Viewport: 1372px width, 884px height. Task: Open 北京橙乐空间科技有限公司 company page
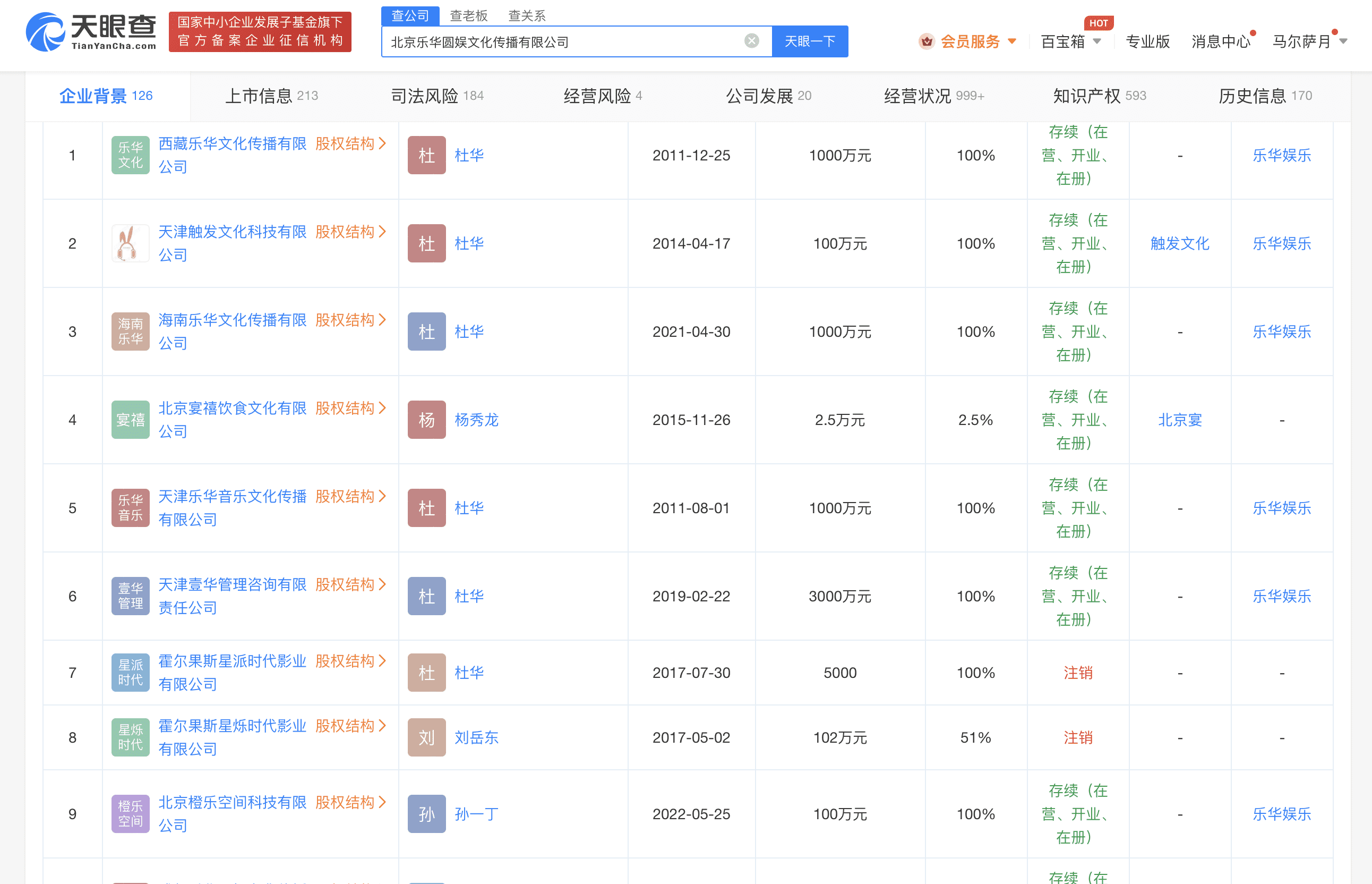pyautogui.click(x=233, y=813)
